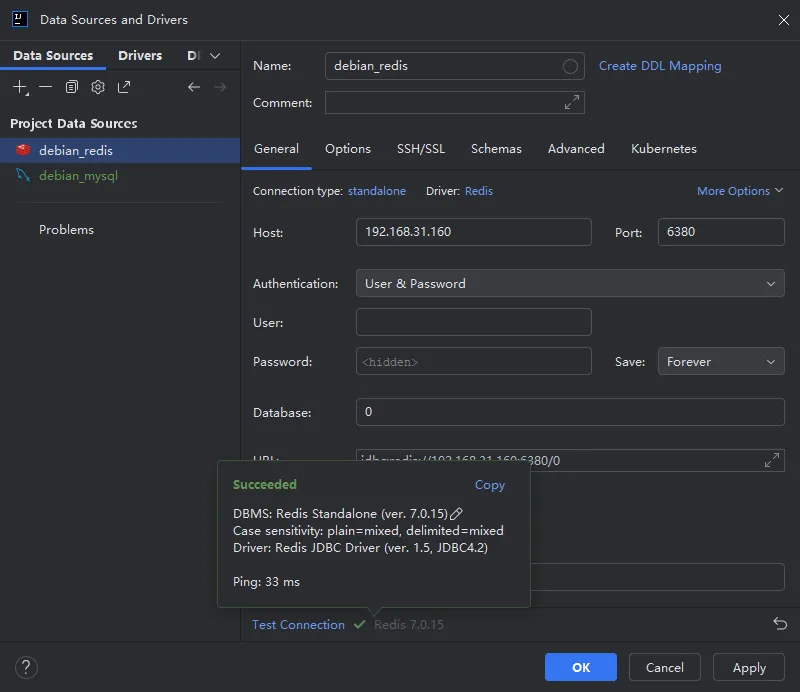This screenshot has height=692, width=800.
Task: Click the back navigation arrow
Action: tap(194, 87)
